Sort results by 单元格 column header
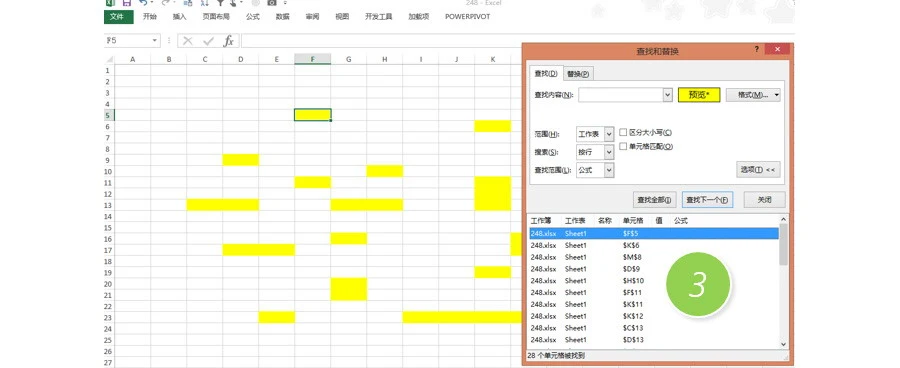Screen dimensions: 900x368 pos(633,220)
